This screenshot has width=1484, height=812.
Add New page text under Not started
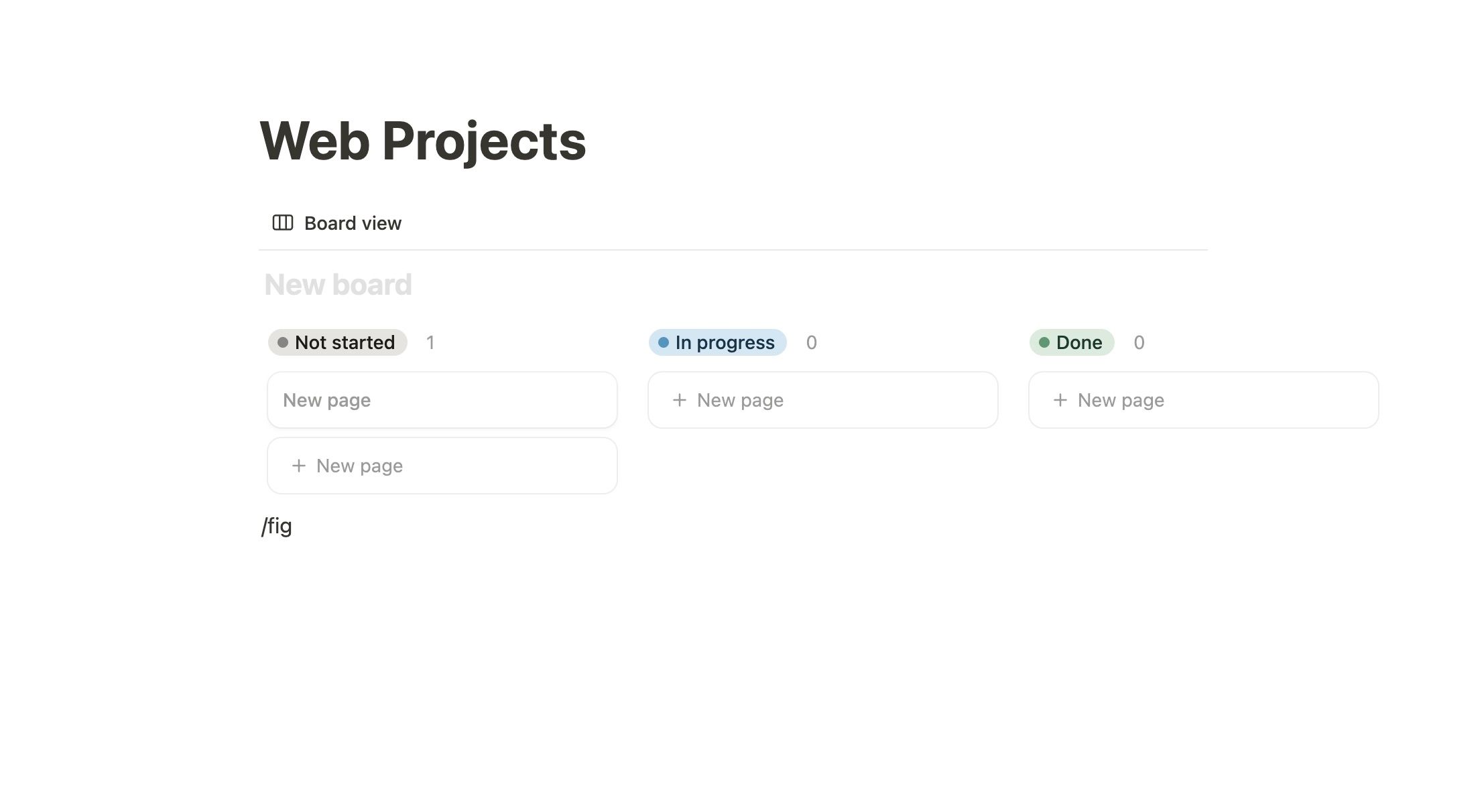coord(359,466)
